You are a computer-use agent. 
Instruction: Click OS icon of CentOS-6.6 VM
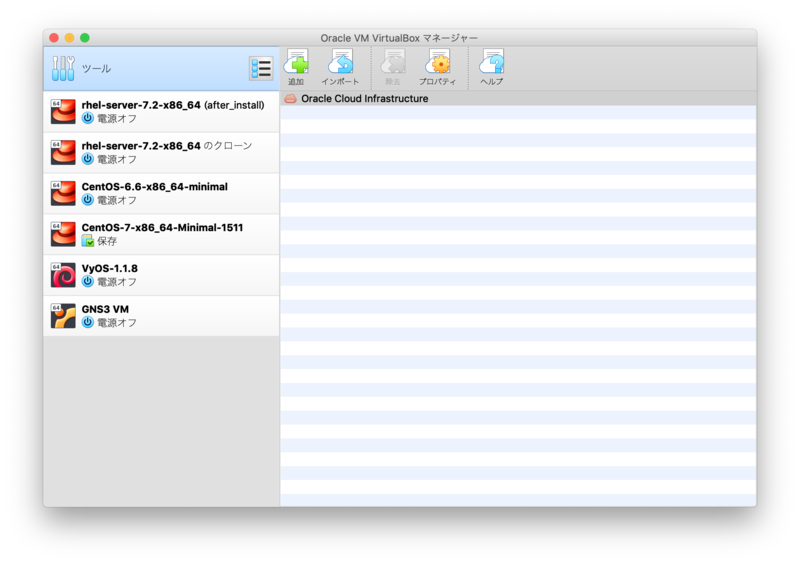pos(63,193)
